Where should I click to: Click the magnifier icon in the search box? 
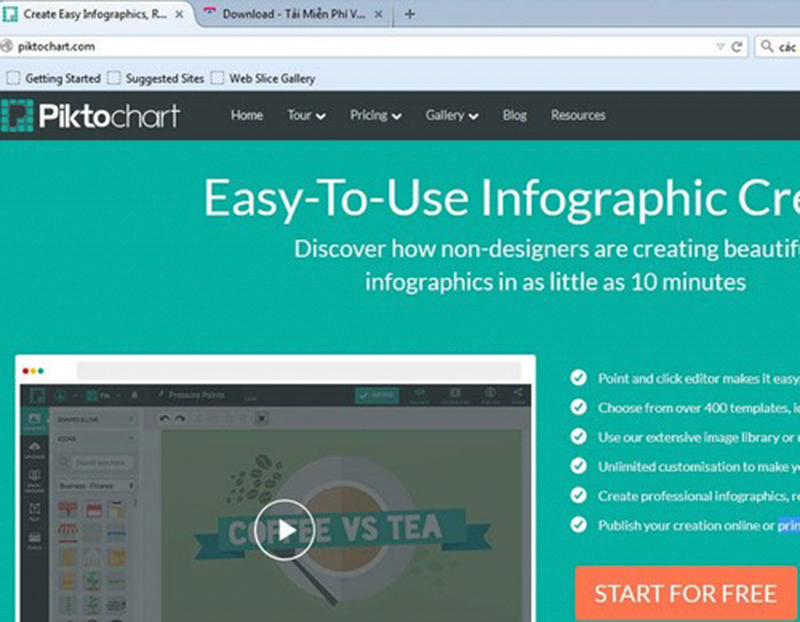point(767,46)
